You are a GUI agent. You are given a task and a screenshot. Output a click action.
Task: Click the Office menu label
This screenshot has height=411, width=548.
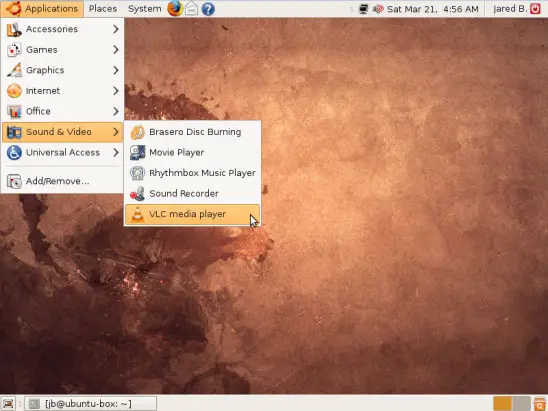pyautogui.click(x=38, y=111)
